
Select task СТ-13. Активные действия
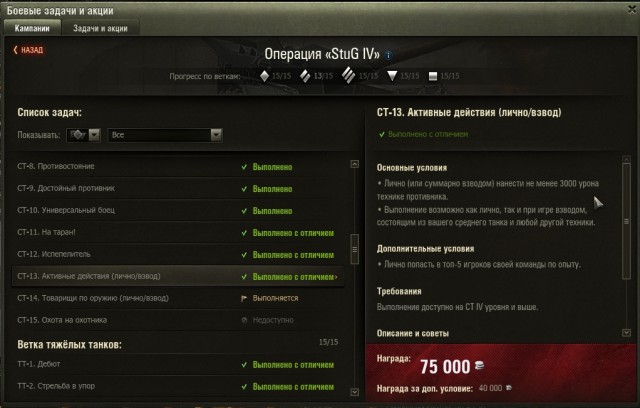coord(178,277)
